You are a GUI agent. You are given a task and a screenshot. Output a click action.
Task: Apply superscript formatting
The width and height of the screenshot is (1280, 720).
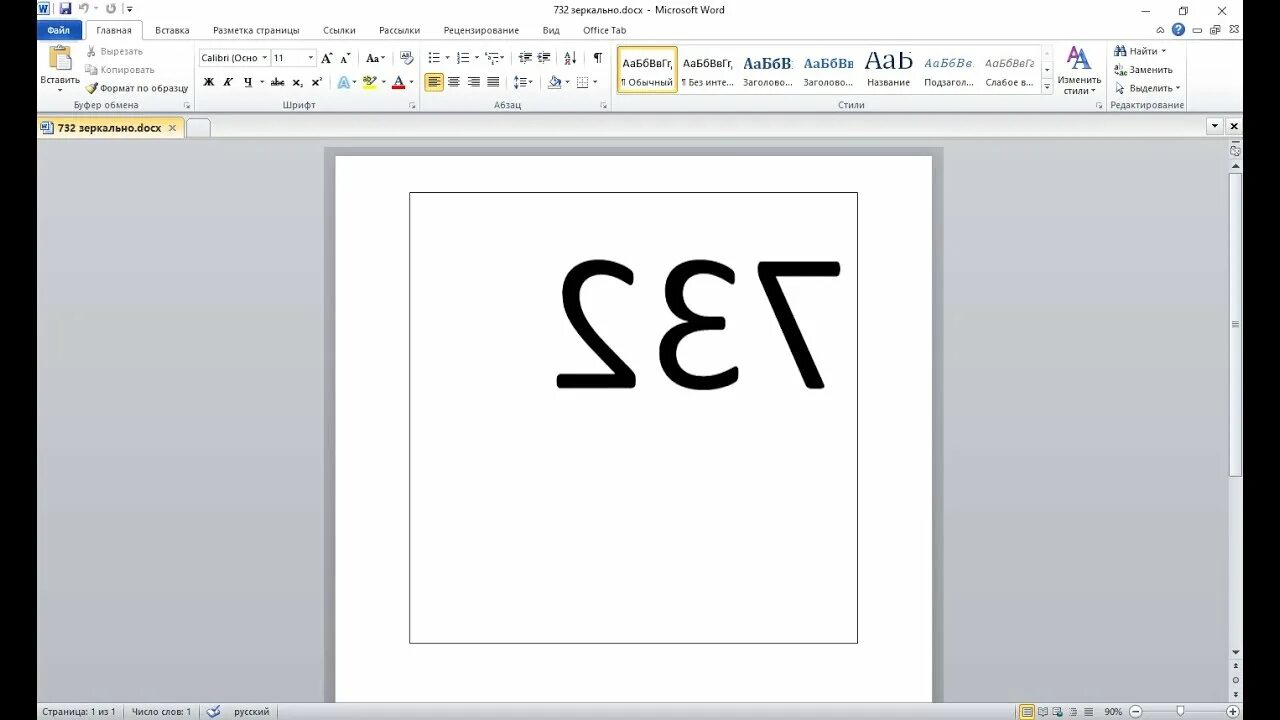316,82
